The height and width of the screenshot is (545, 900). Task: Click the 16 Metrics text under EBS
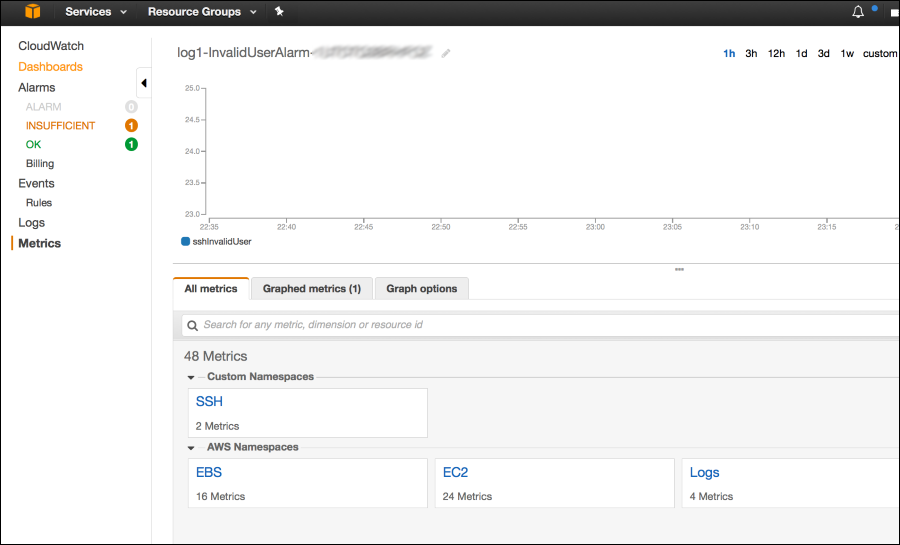220,497
